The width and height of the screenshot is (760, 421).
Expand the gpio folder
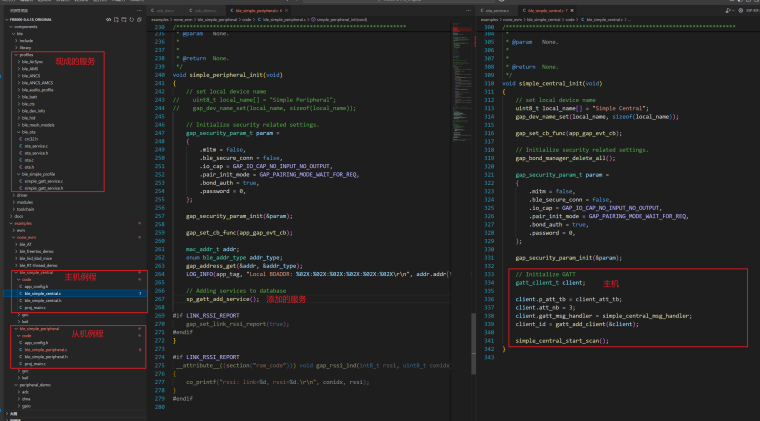[x=26, y=406]
